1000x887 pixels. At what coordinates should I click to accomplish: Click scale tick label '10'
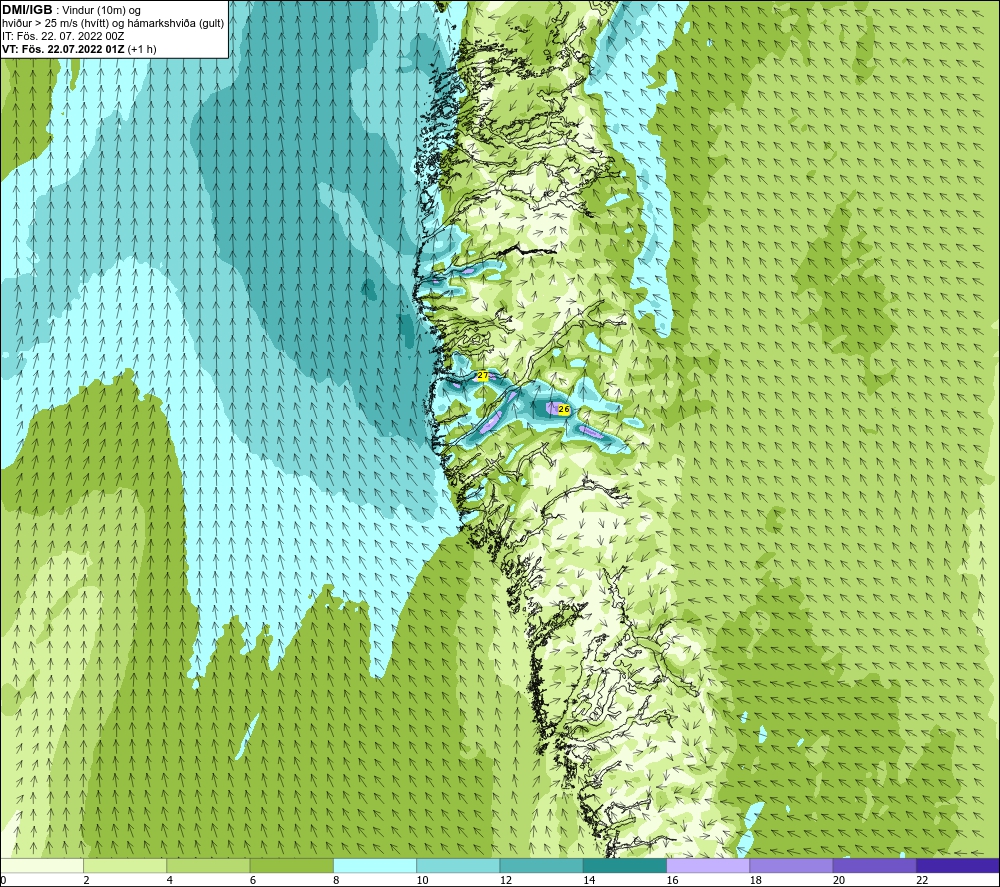tap(423, 880)
